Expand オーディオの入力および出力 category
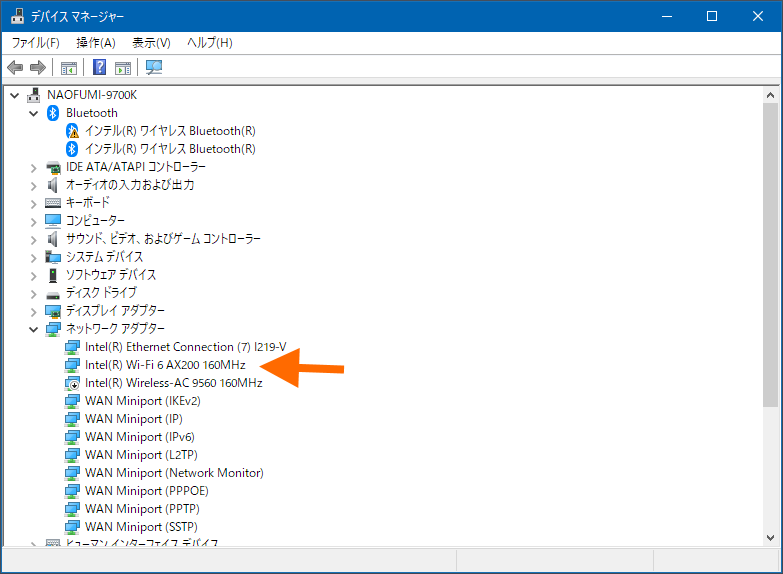 pos(33,186)
